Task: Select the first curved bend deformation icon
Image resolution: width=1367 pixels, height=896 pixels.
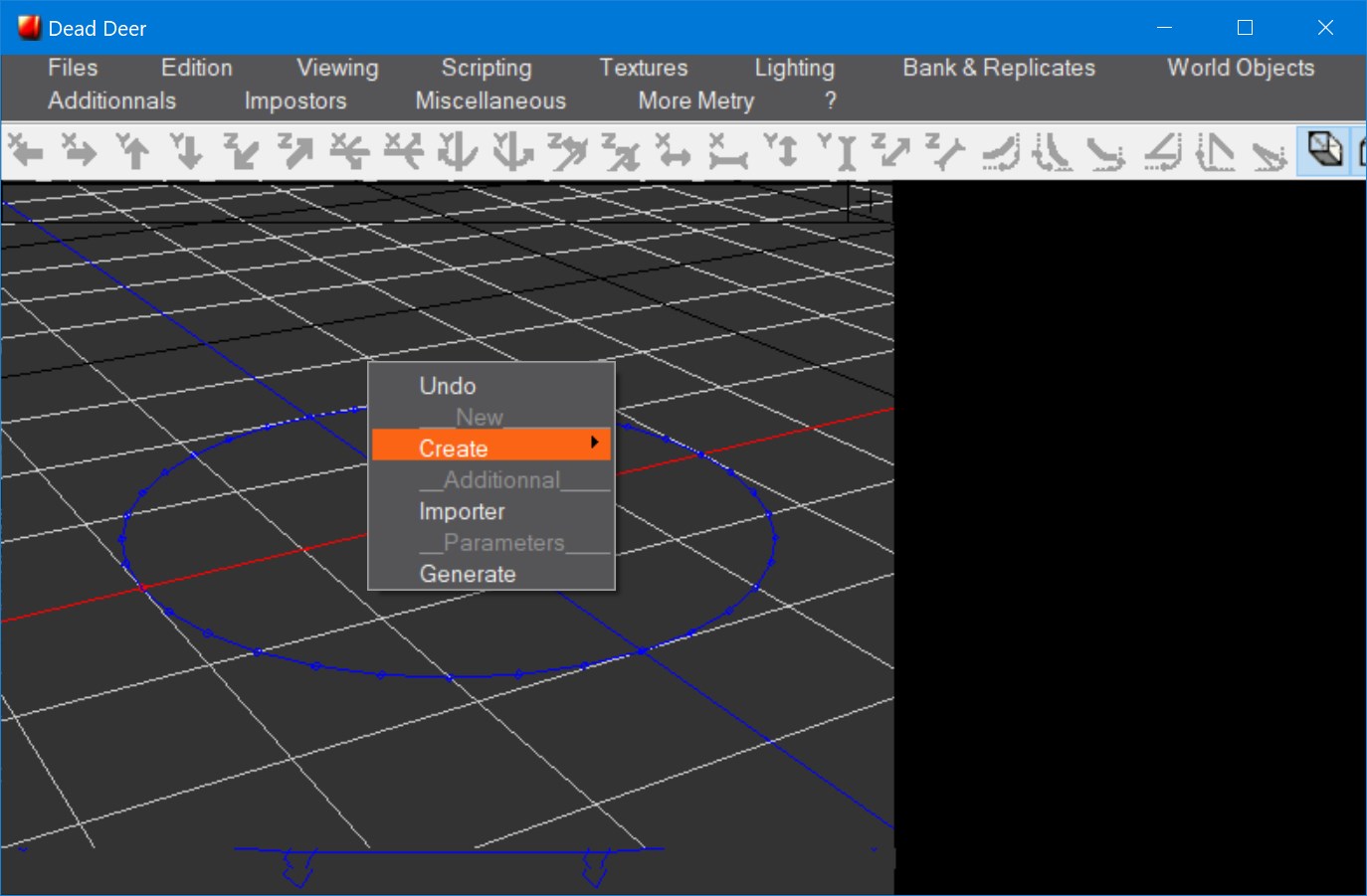Action: click(x=1000, y=151)
